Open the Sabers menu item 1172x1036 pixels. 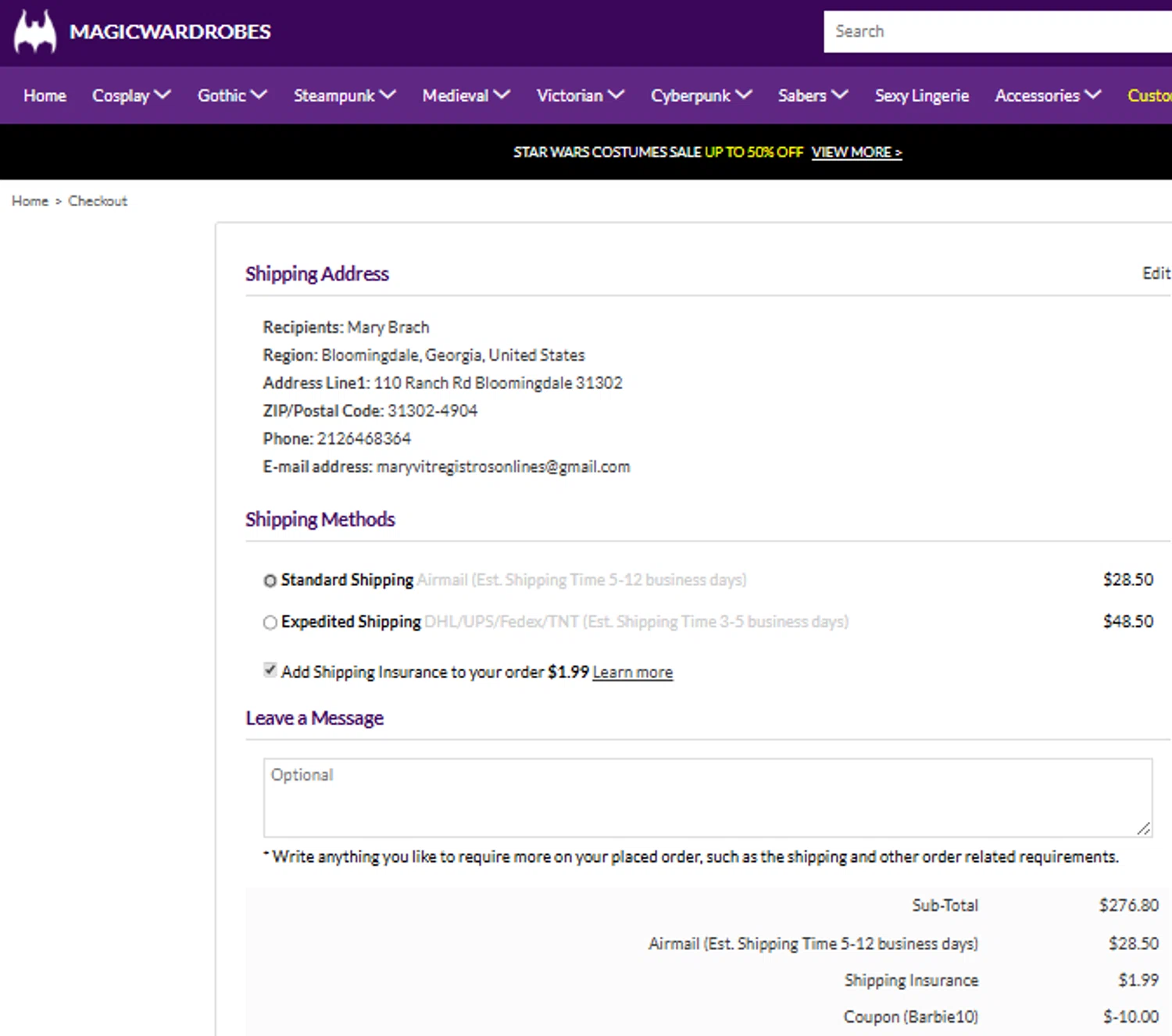click(802, 95)
